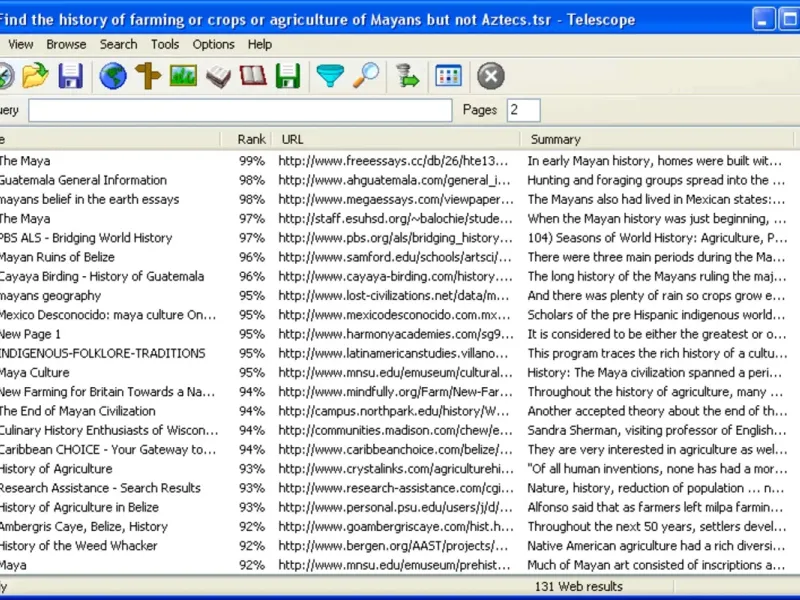
Task: Click the colored grid columns icon
Action: 448,76
